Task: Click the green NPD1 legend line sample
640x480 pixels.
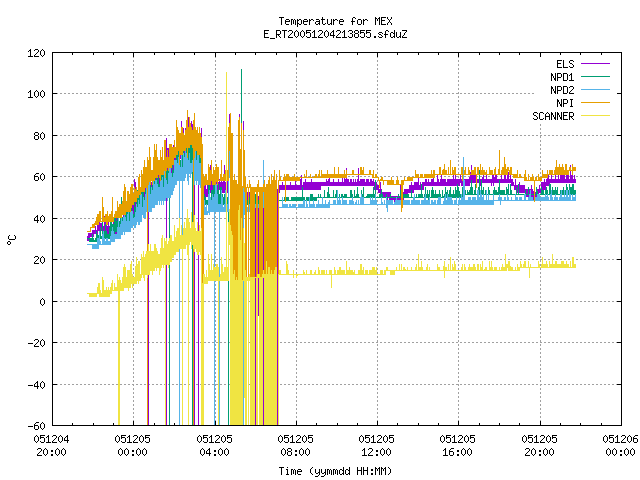Action: point(595,76)
